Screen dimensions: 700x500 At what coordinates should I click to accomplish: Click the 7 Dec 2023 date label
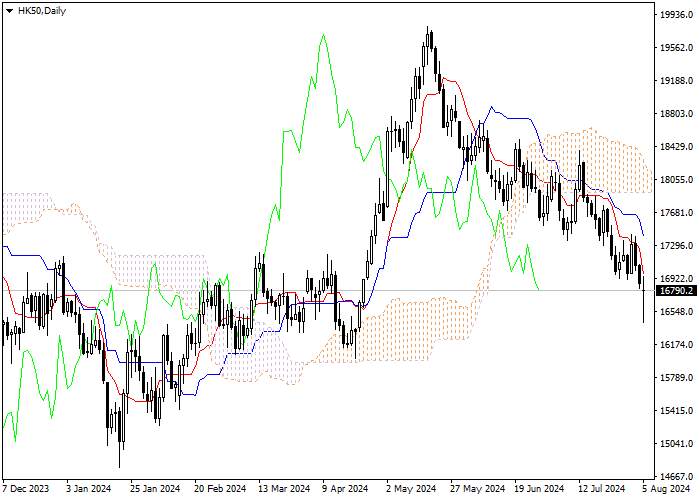click(26, 489)
